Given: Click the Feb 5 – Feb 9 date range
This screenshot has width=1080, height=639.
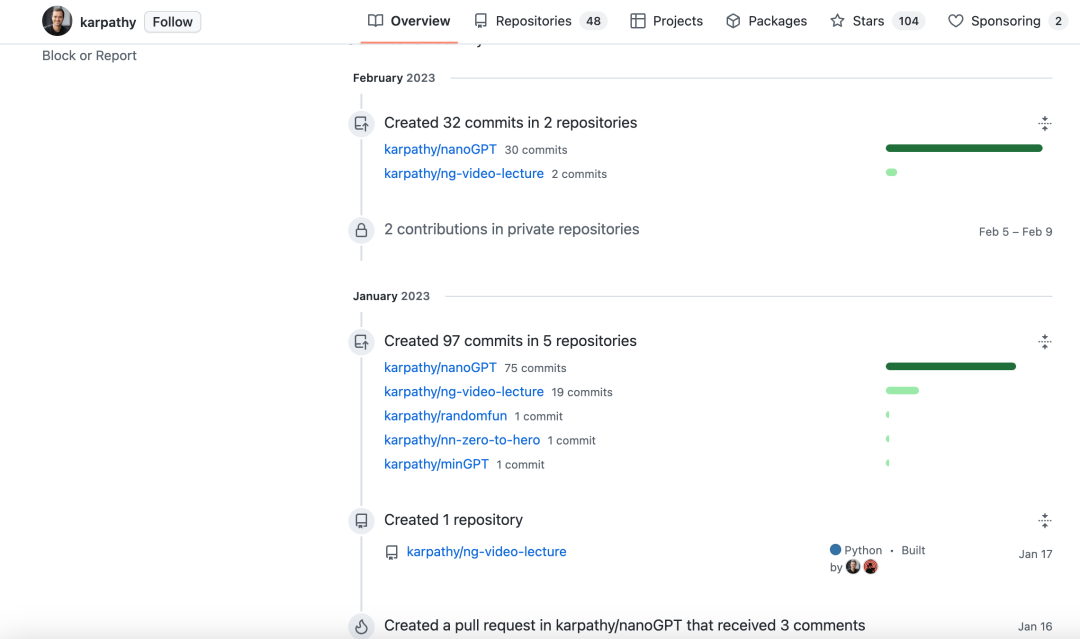Looking at the screenshot, I should click(1015, 232).
